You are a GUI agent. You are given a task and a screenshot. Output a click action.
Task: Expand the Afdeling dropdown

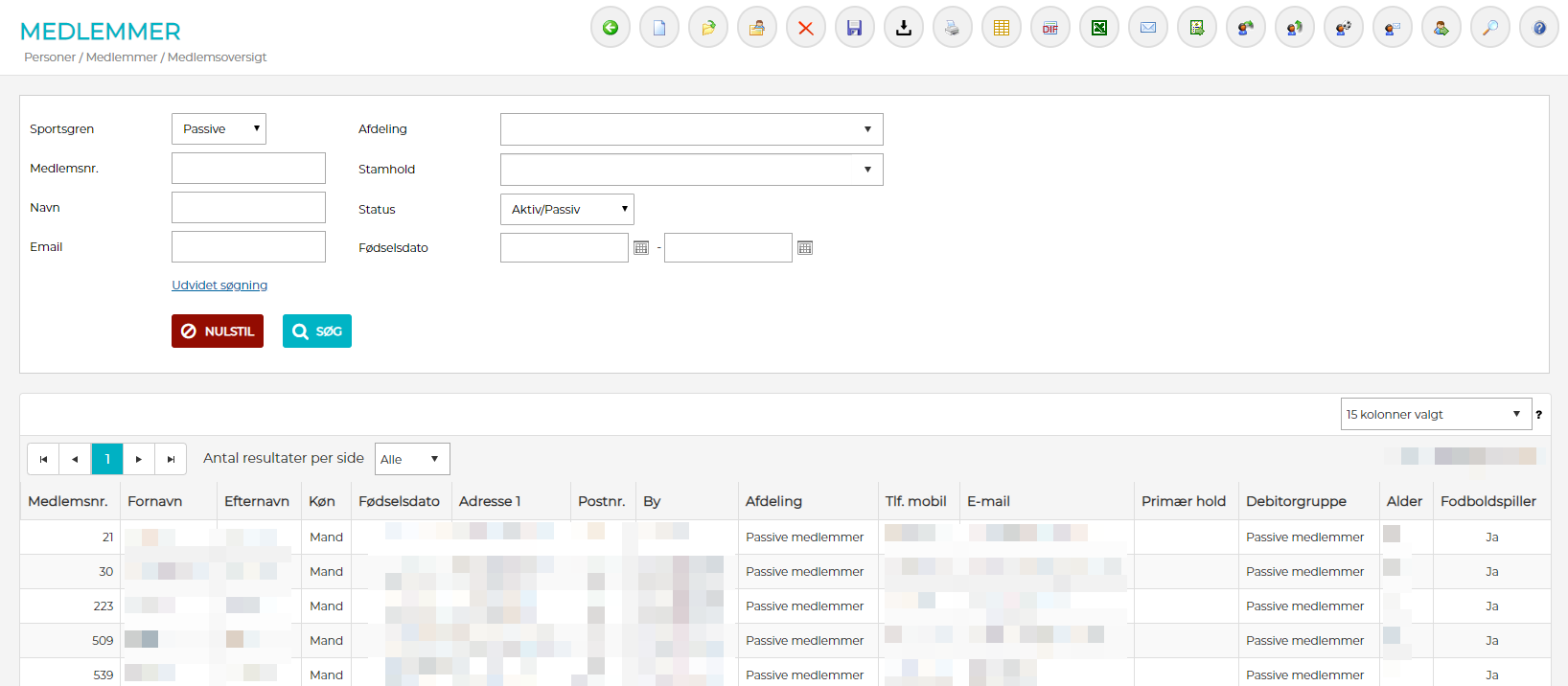pyautogui.click(x=691, y=129)
